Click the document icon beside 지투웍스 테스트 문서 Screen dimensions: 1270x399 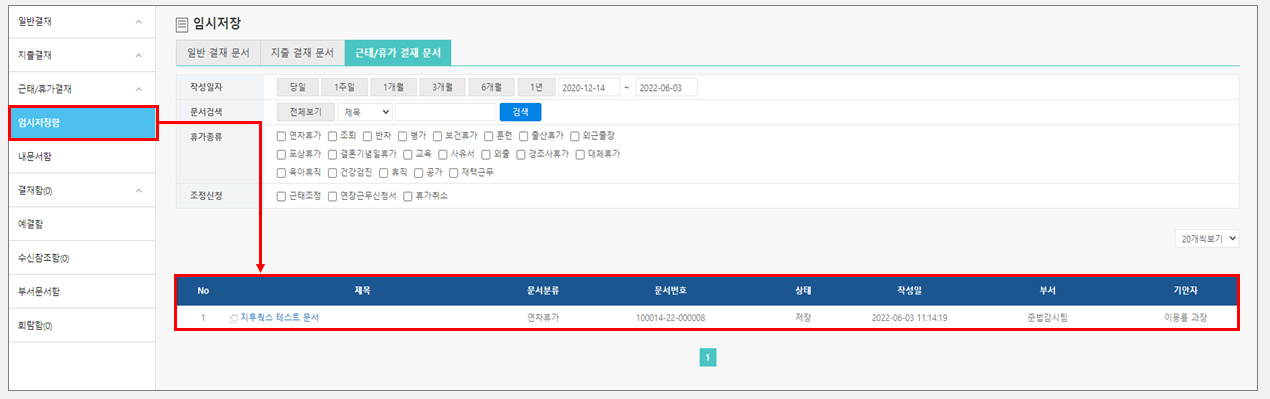point(233,318)
